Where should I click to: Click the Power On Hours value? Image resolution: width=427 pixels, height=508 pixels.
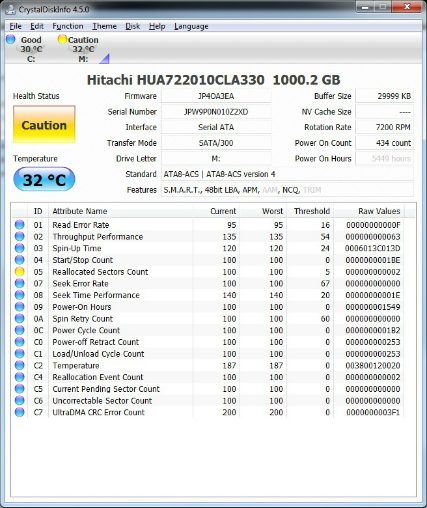tap(384, 159)
